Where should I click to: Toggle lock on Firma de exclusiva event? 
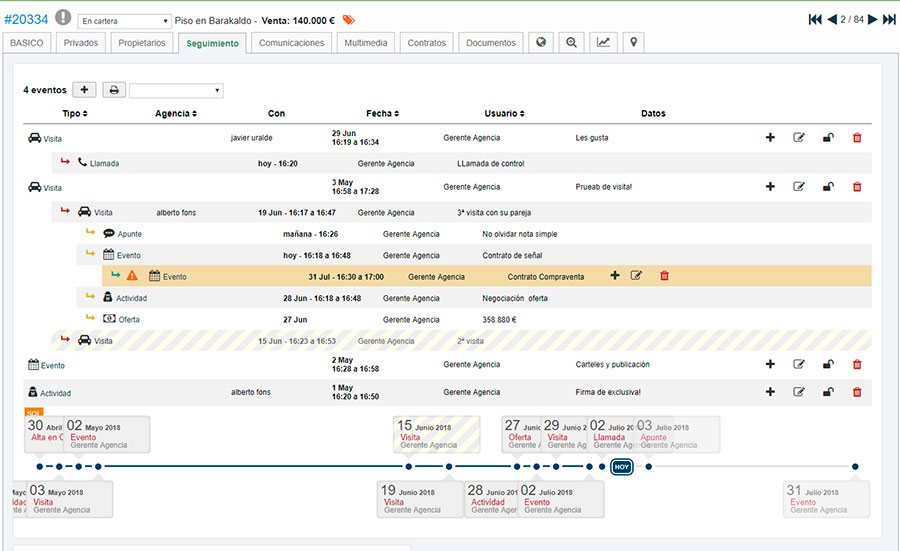(x=828, y=391)
